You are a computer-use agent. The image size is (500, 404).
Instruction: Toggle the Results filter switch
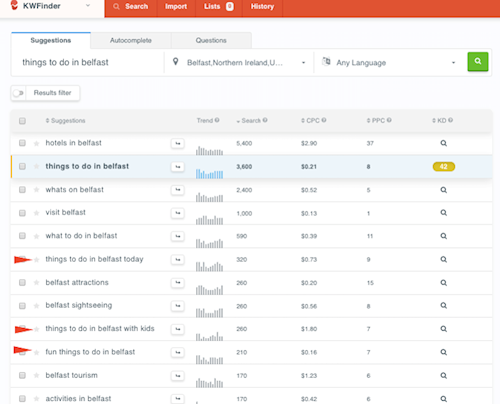pos(18,93)
